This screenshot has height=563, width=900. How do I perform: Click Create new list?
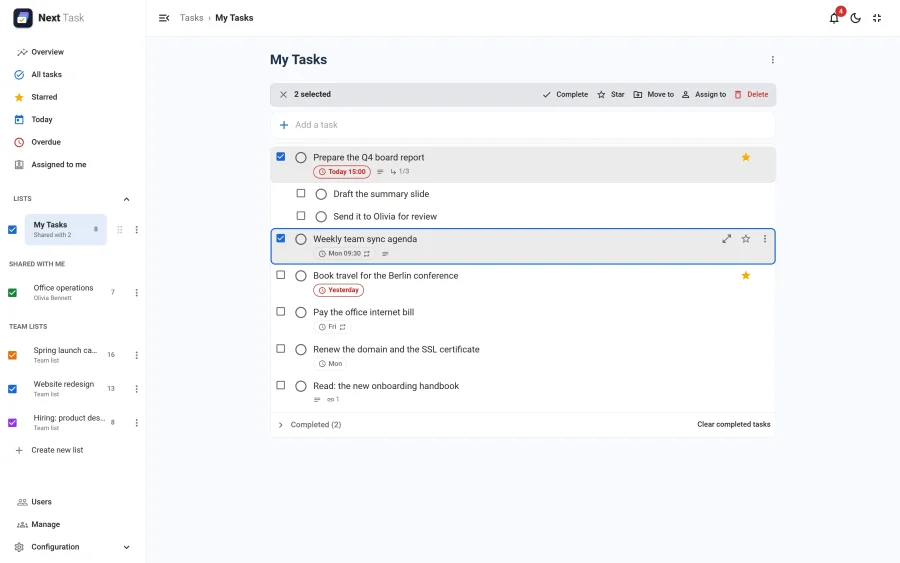57,450
